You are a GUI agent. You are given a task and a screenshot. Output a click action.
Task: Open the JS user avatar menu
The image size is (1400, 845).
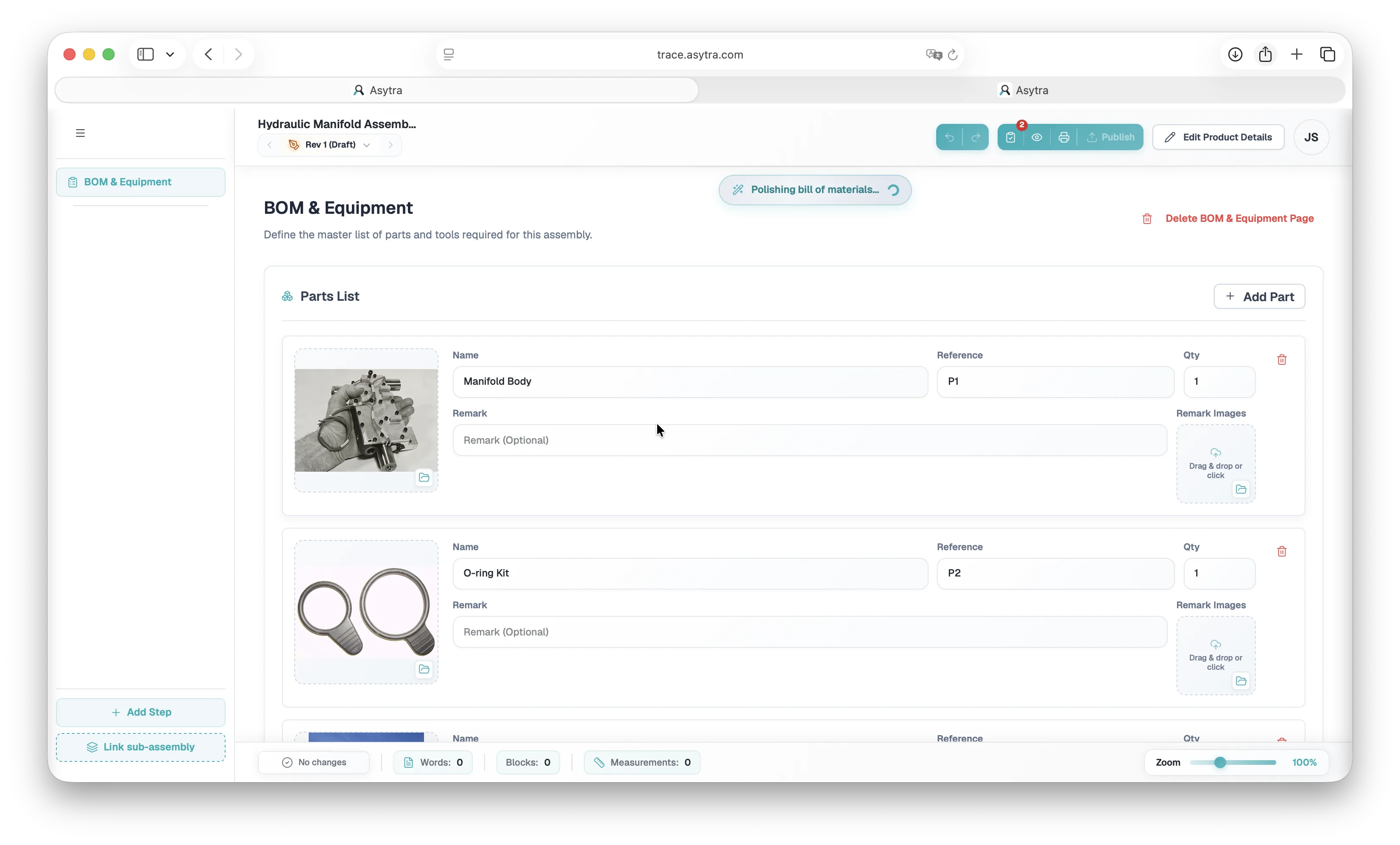click(x=1311, y=137)
